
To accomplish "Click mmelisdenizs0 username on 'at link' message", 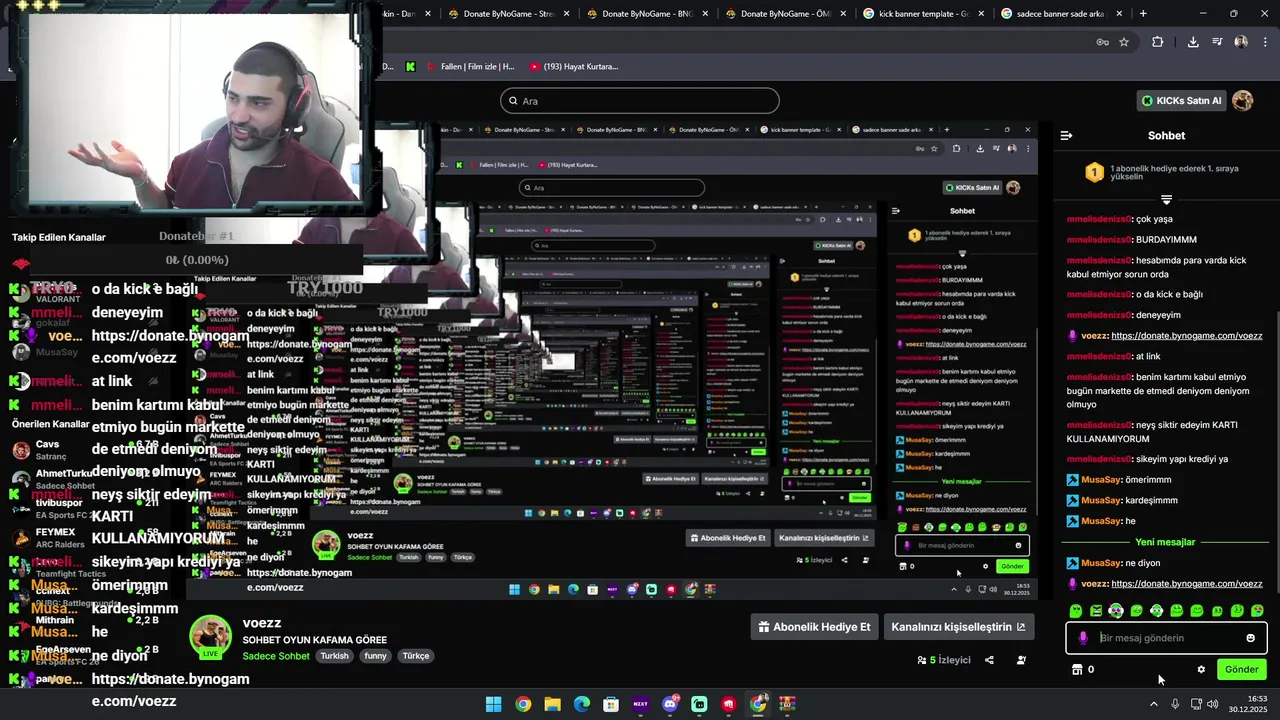I will point(1100,356).
